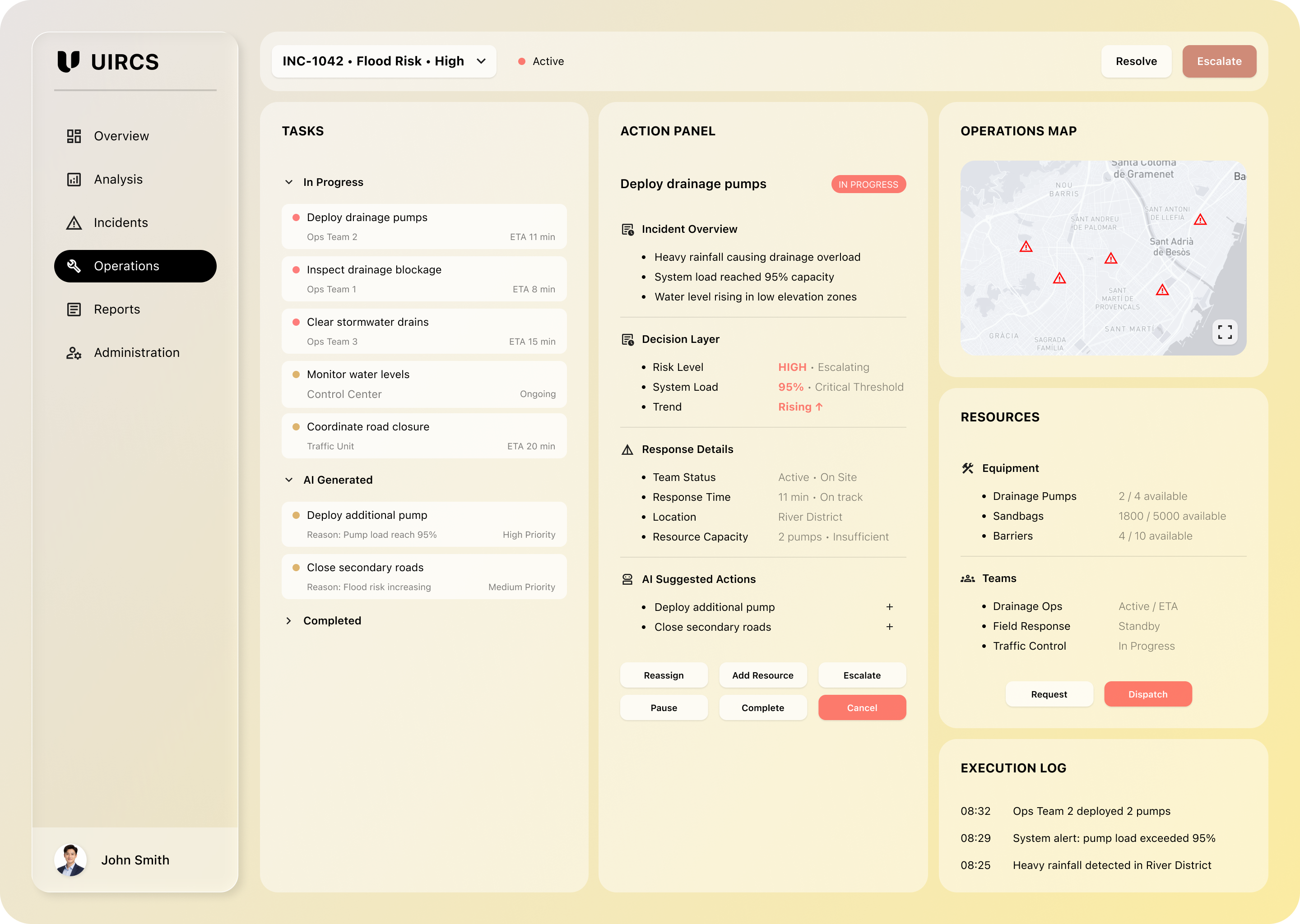Viewport: 1300px width, 924px height.
Task: Click the Administration user-gear icon
Action: (74, 353)
